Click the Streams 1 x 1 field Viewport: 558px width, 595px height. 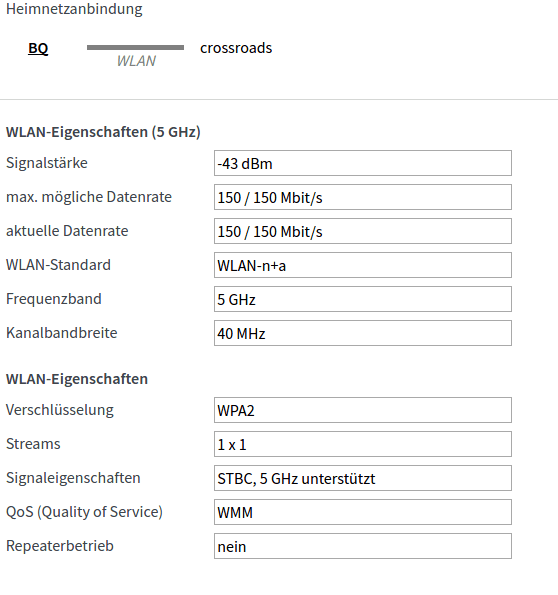363,444
